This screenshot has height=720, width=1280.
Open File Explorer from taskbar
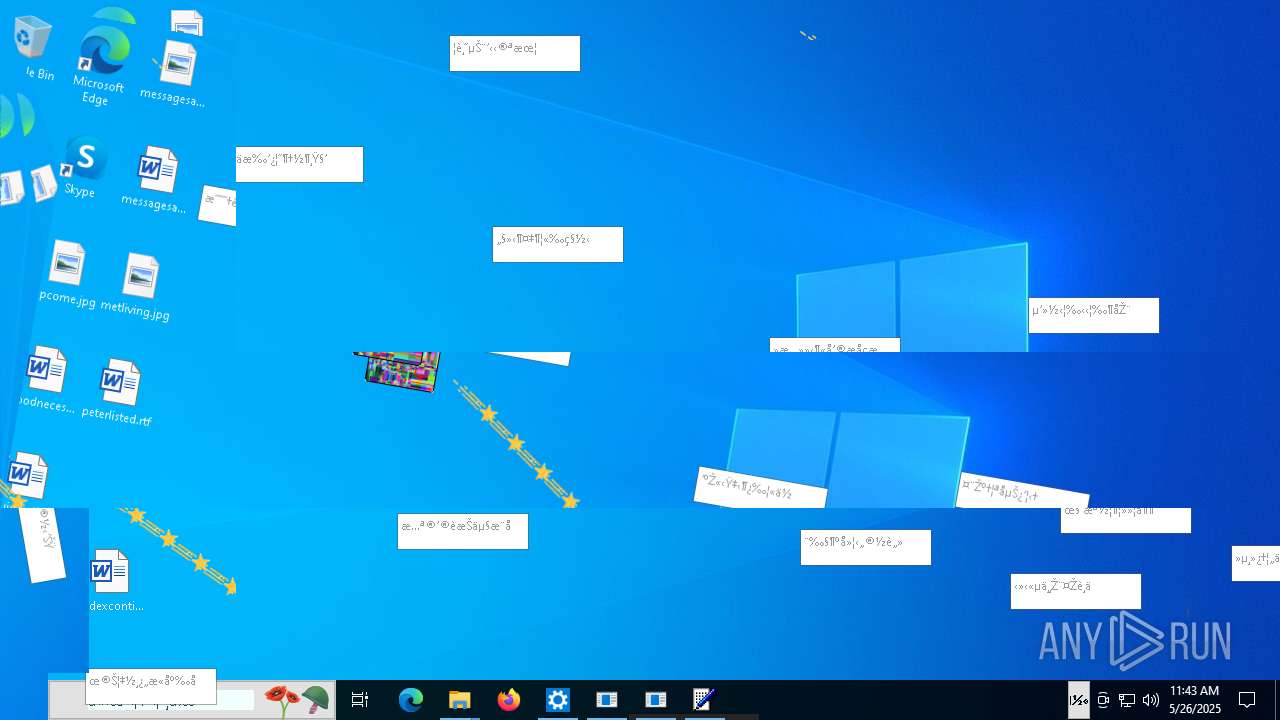(460, 700)
